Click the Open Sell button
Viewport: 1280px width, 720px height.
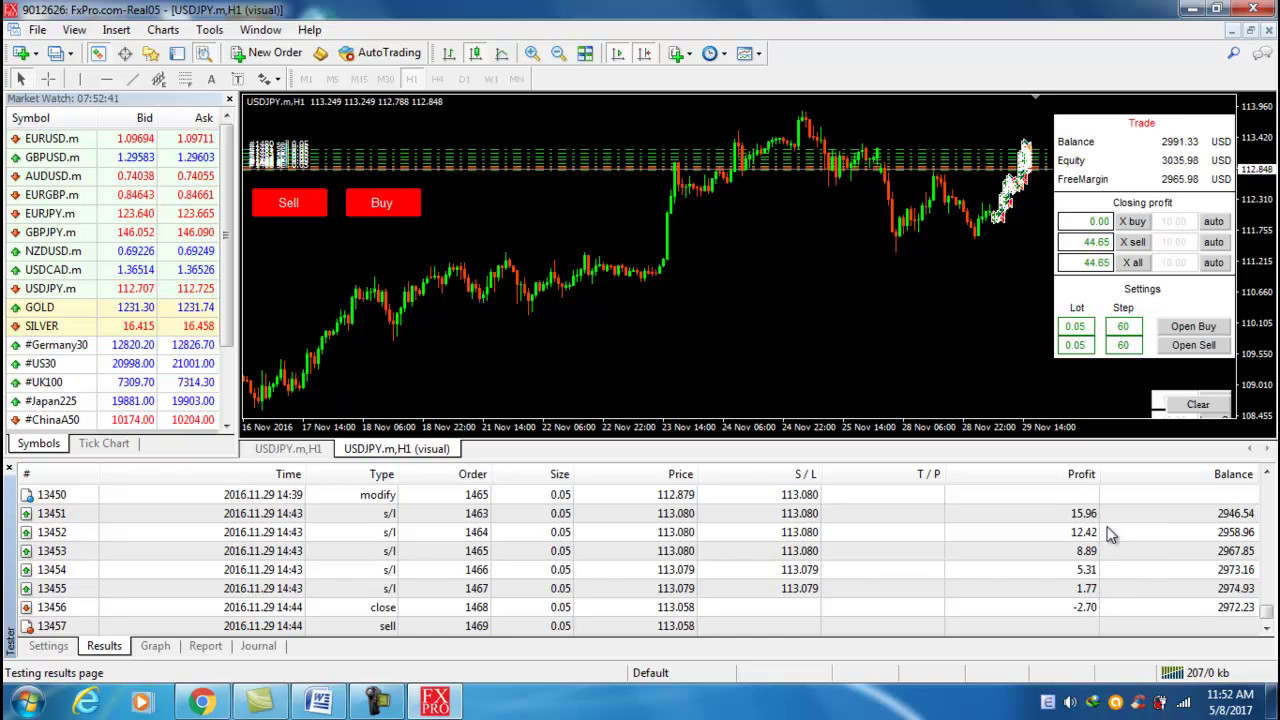point(1193,345)
